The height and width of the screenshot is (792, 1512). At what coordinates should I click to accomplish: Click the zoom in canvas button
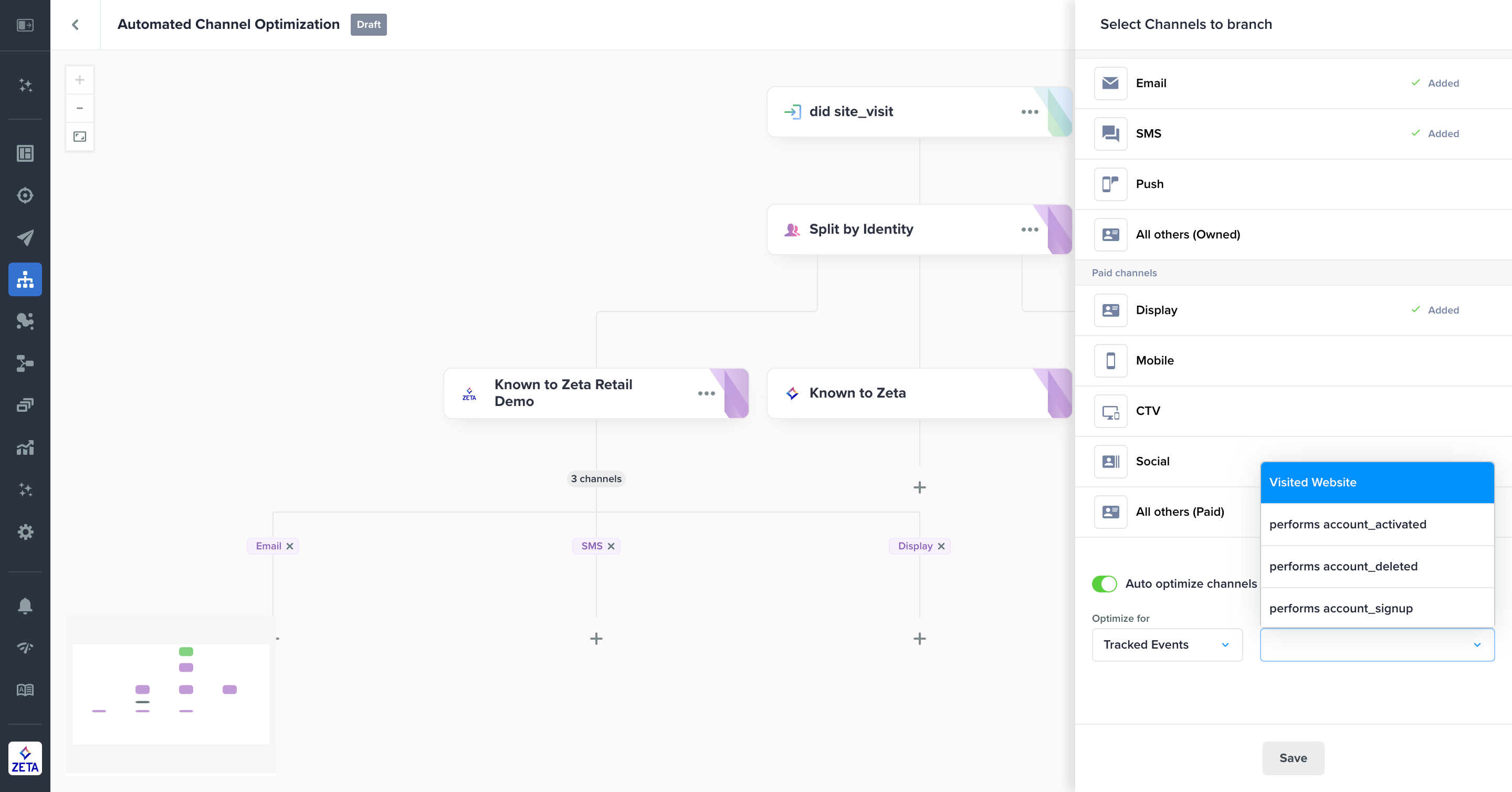click(x=80, y=80)
